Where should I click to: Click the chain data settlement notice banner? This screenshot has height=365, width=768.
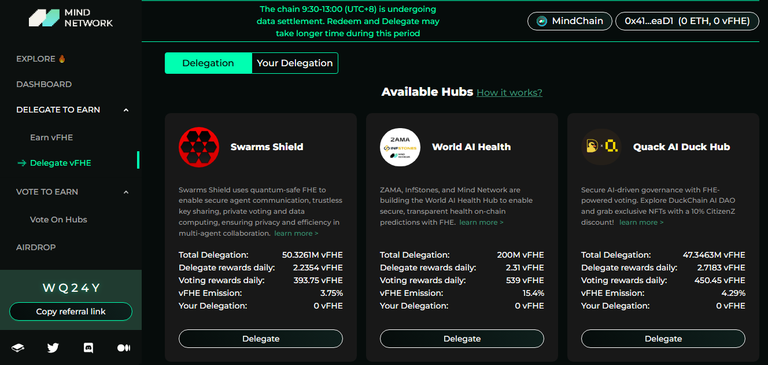[x=348, y=21]
